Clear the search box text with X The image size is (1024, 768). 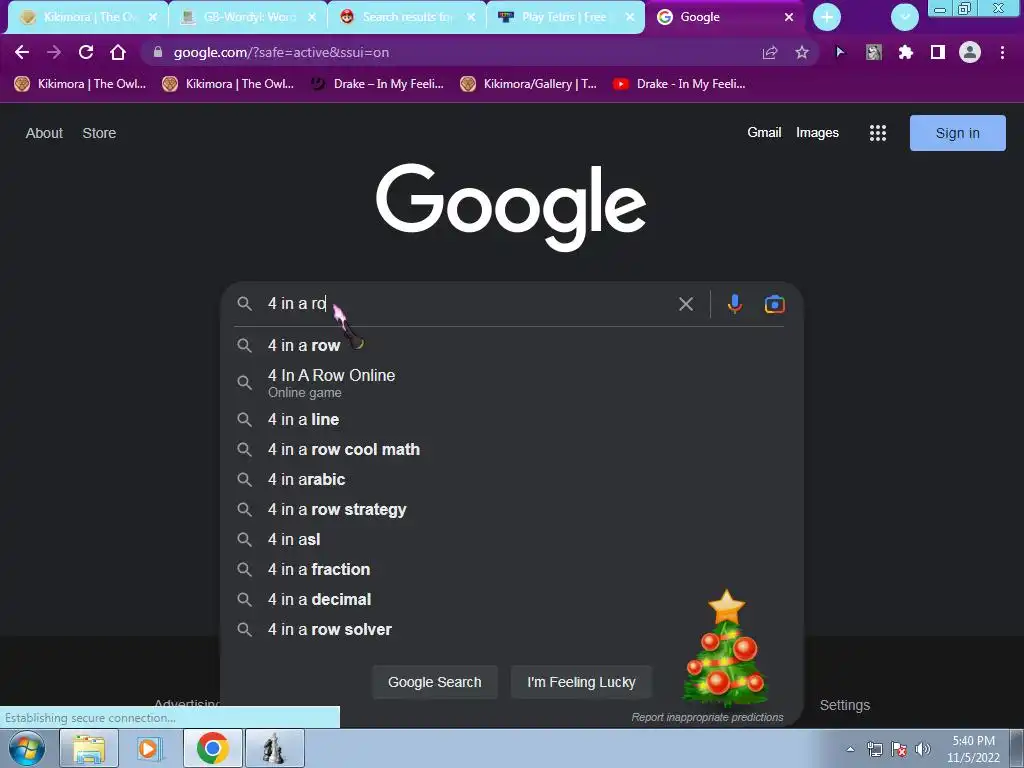click(686, 304)
